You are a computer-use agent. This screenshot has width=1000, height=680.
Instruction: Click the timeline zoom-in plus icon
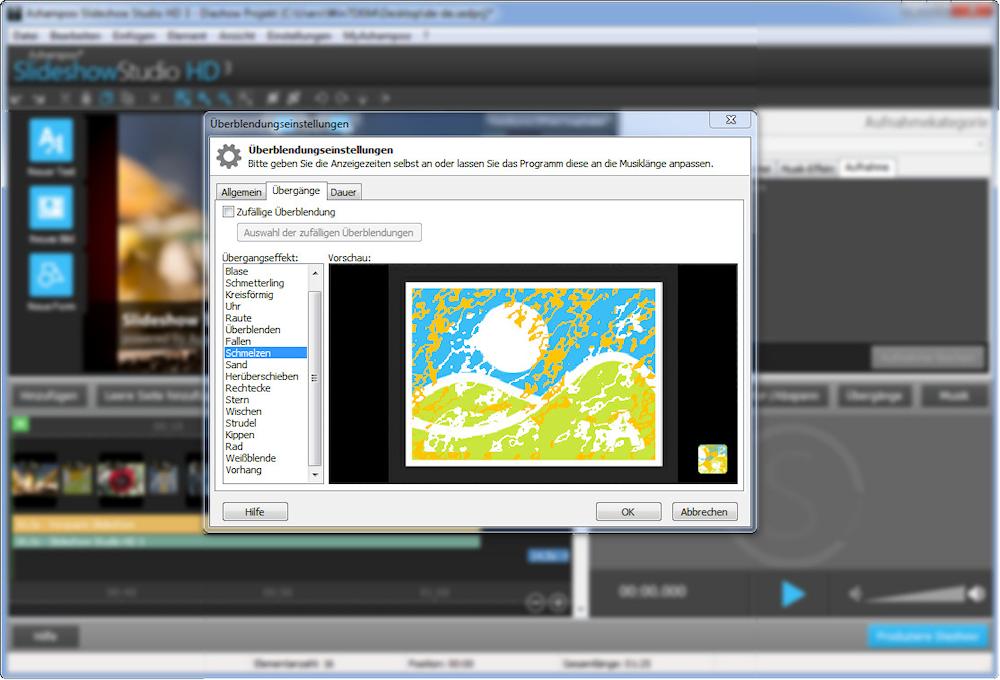pos(558,602)
